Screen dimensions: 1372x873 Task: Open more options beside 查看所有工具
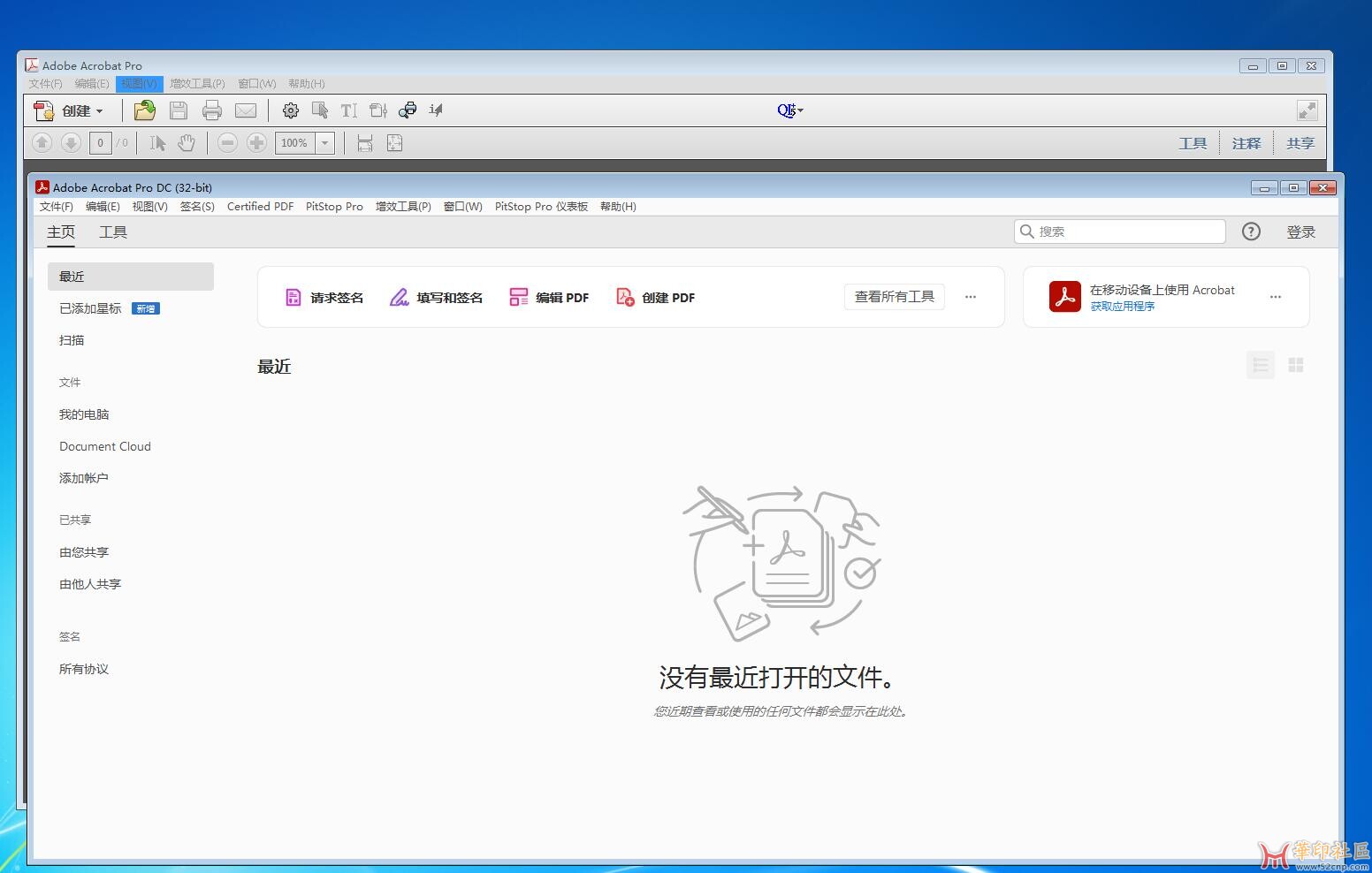971,297
